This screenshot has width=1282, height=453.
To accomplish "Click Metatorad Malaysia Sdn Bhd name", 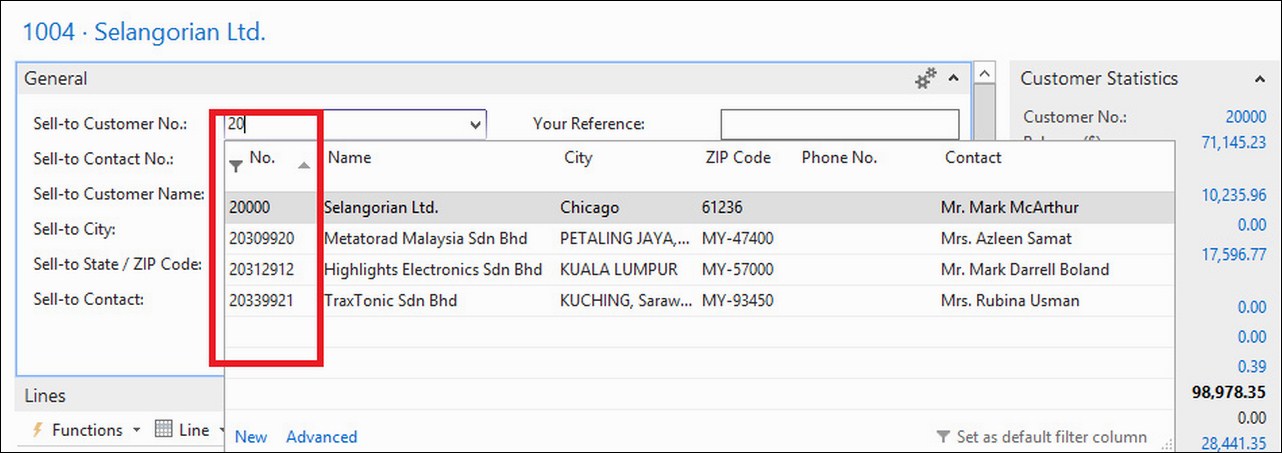I will click(425, 239).
